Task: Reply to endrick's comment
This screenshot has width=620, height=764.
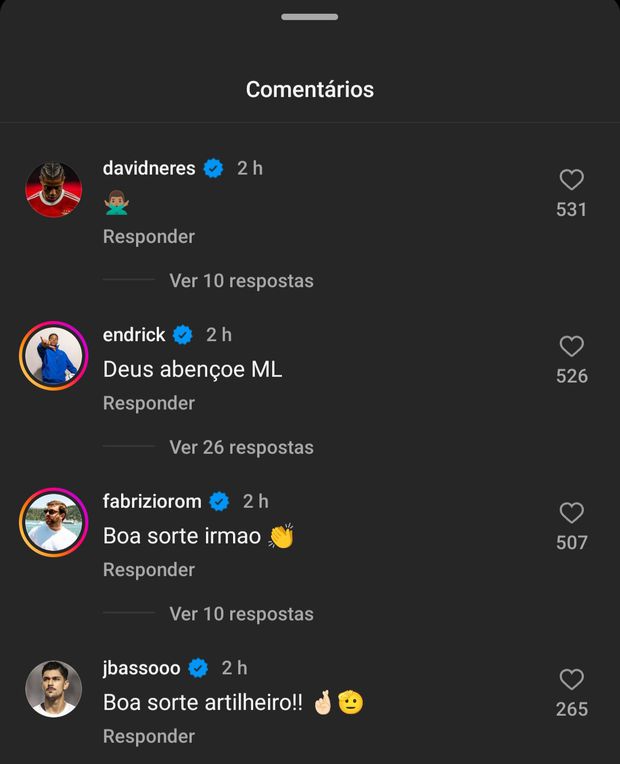Action: tap(148, 403)
